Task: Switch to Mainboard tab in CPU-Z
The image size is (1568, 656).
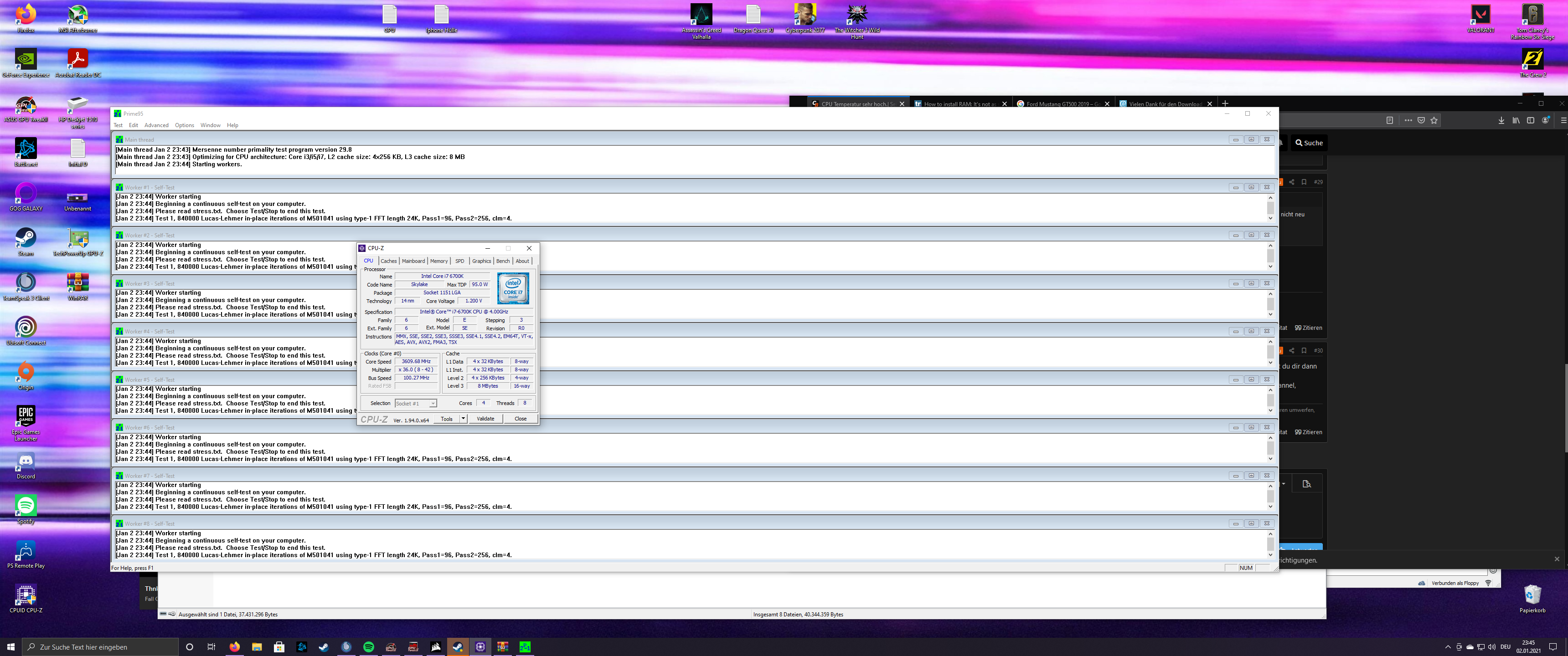Action: (413, 261)
